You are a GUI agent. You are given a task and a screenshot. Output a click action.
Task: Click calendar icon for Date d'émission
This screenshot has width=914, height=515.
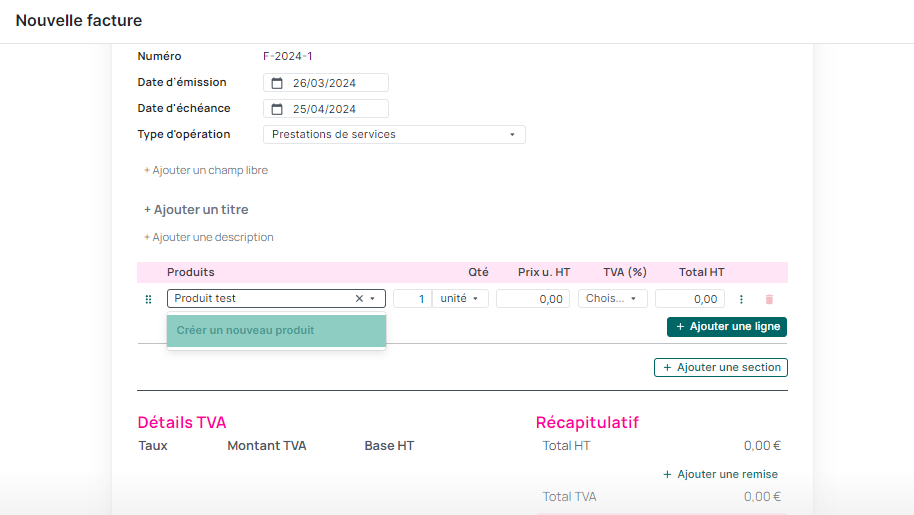(x=277, y=83)
